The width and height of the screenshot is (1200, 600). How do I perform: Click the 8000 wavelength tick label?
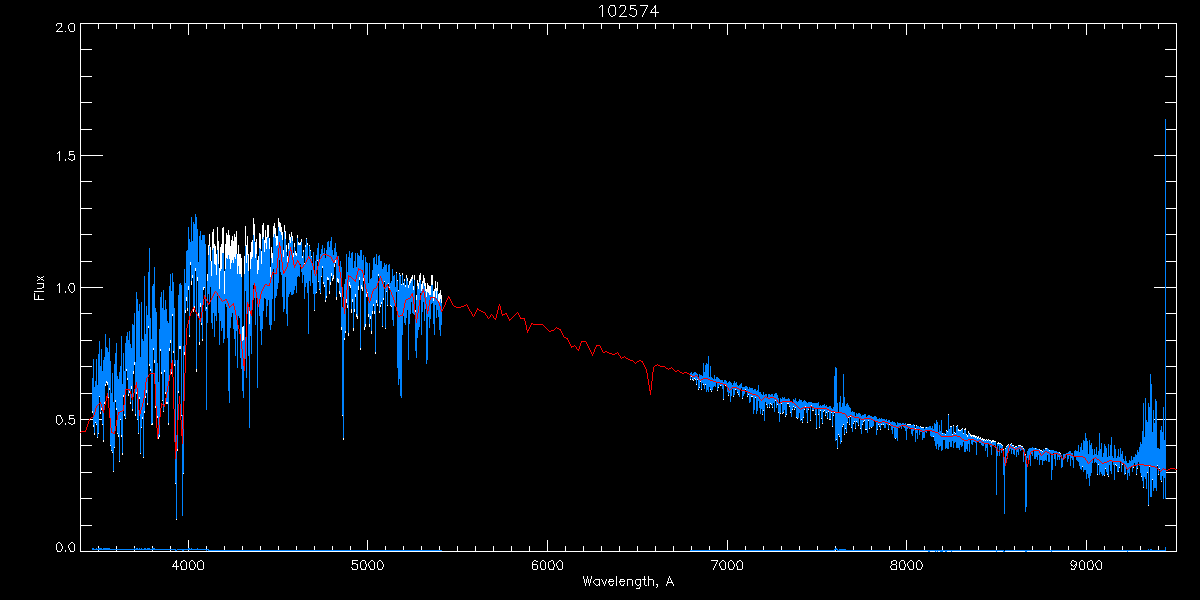click(907, 565)
